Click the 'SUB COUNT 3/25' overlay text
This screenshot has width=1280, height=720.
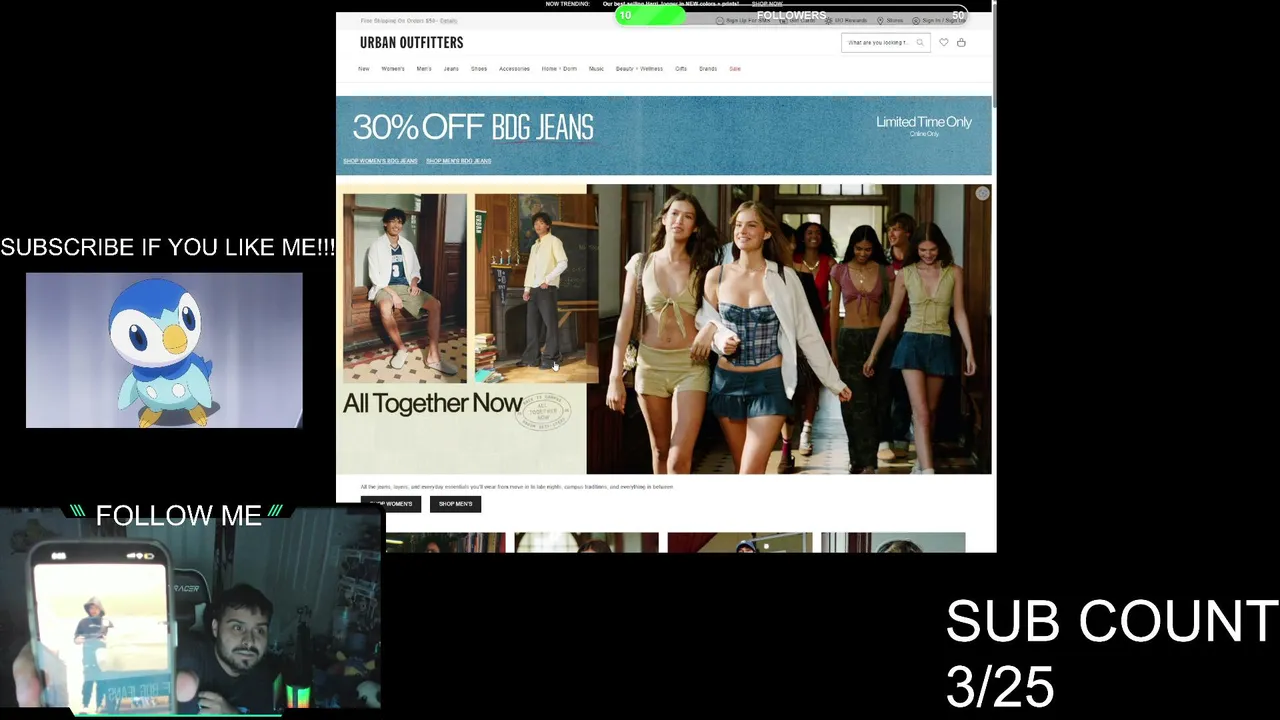1112,654
